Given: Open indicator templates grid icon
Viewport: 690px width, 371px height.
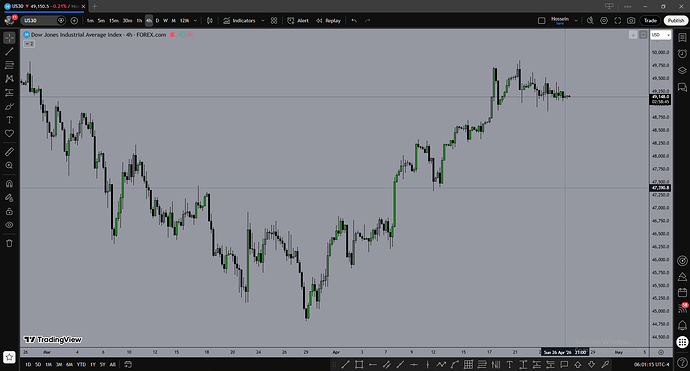Looking at the screenshot, I should point(274,21).
